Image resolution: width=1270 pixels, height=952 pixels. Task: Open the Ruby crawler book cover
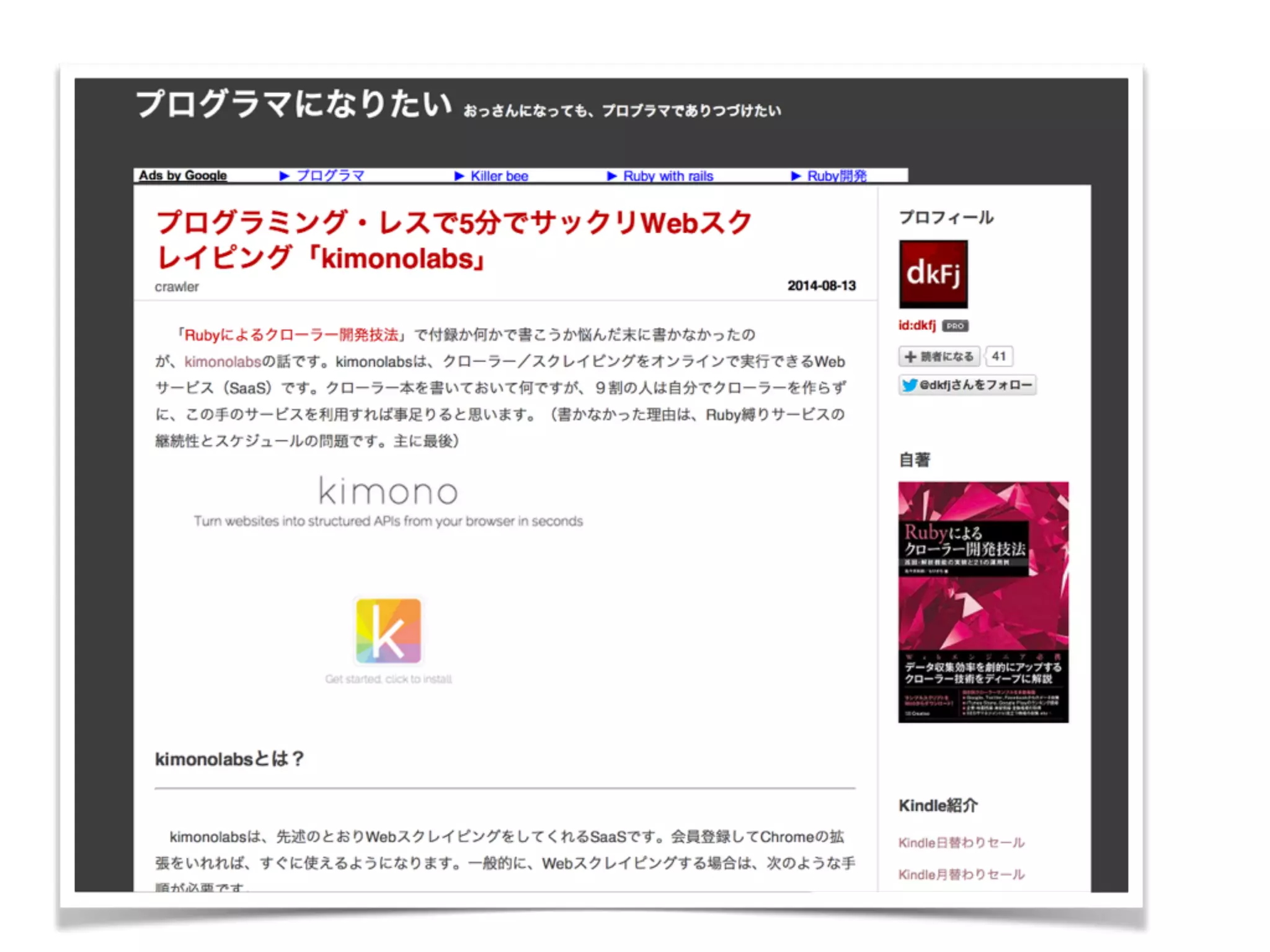click(983, 601)
